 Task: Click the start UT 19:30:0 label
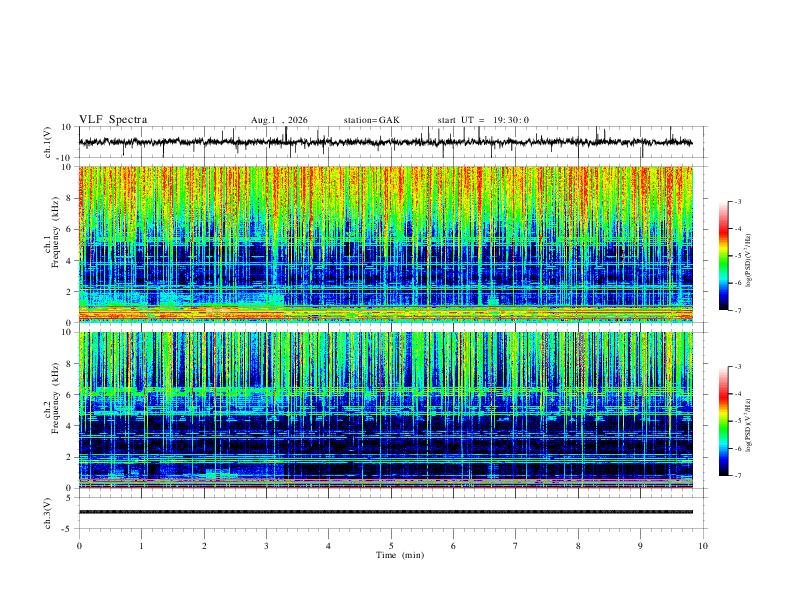(x=483, y=120)
